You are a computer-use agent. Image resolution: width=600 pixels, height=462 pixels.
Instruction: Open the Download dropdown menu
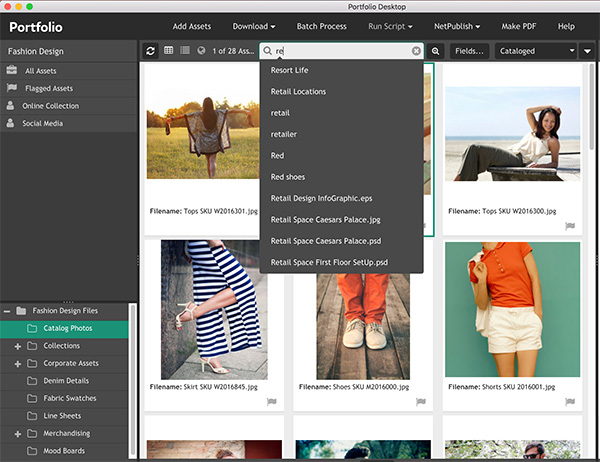coord(254,26)
